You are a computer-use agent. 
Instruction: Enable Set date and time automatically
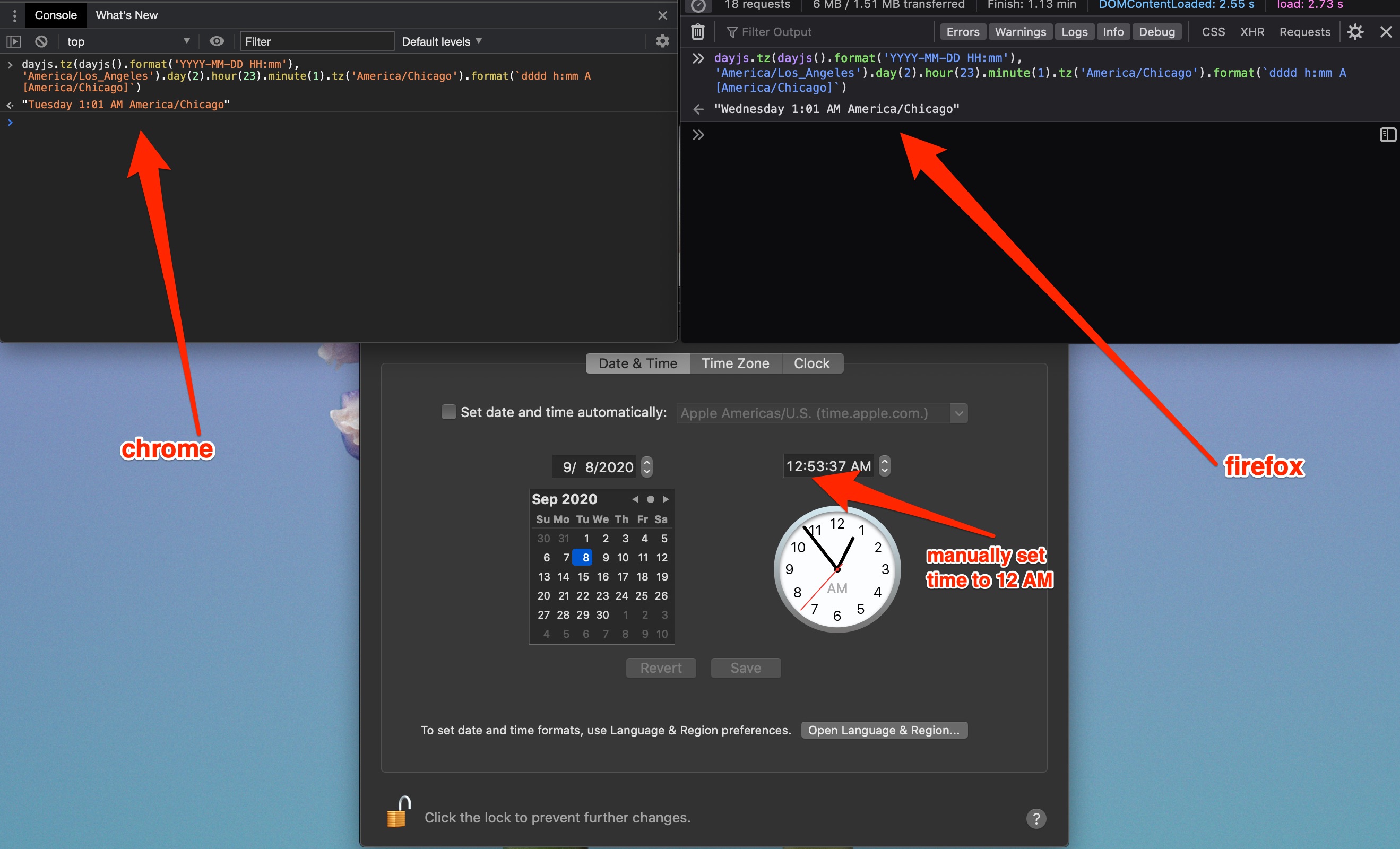[448, 412]
